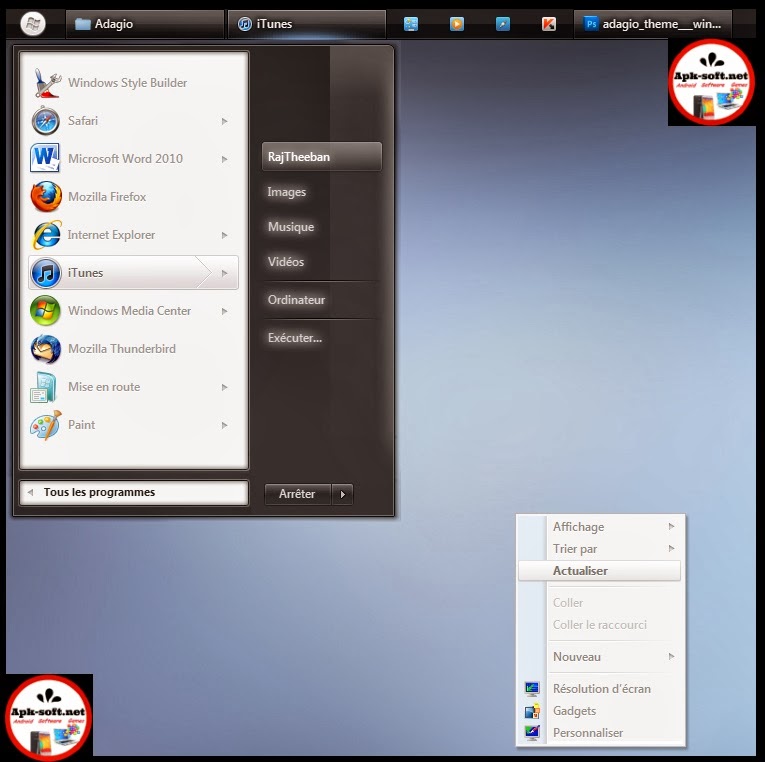Expand the iTunes jump list arrow
Image resolution: width=765 pixels, height=762 pixels.
pyautogui.click(x=224, y=273)
